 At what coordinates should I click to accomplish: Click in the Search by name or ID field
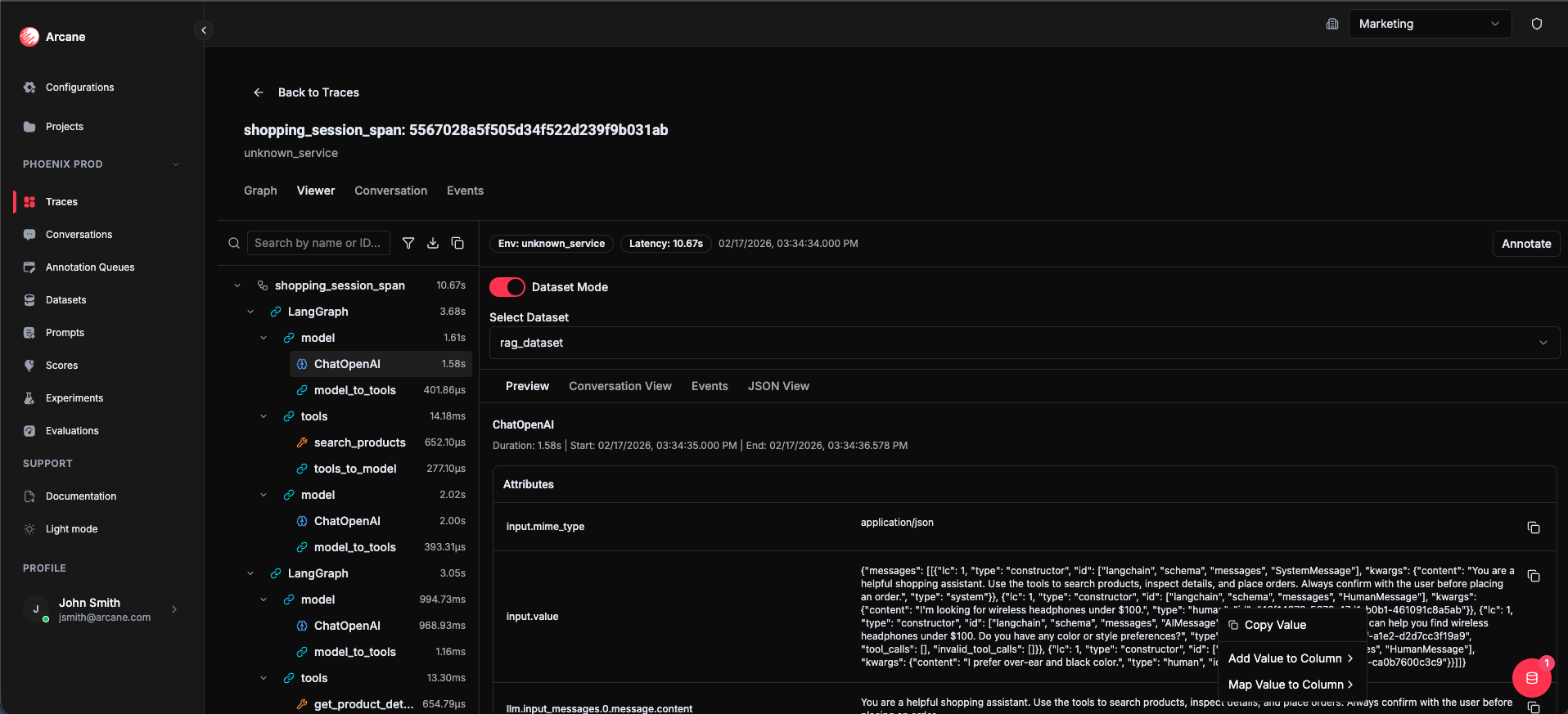click(318, 243)
